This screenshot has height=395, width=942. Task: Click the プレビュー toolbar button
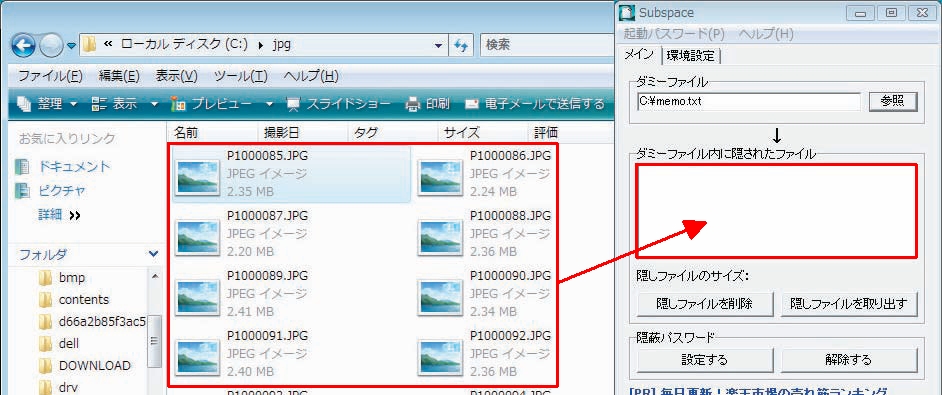pos(212,103)
